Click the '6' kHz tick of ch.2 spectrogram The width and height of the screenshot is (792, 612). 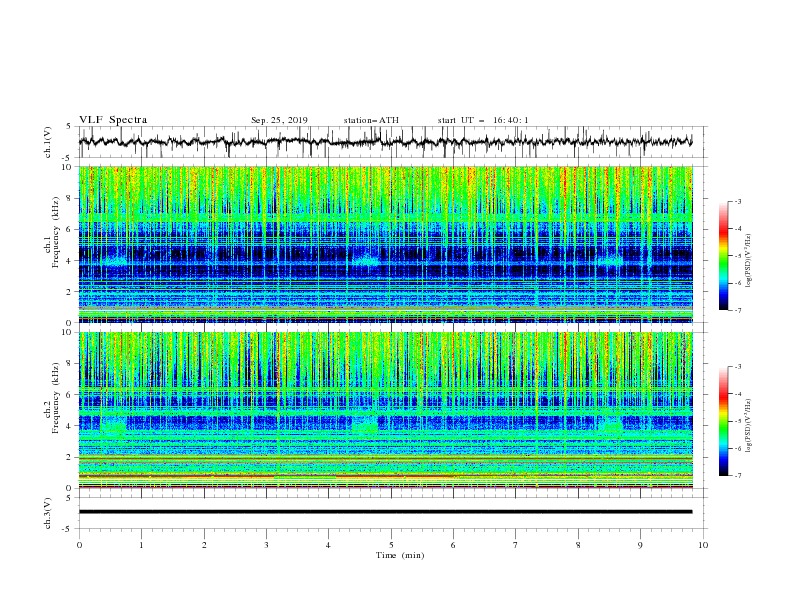tap(70, 395)
